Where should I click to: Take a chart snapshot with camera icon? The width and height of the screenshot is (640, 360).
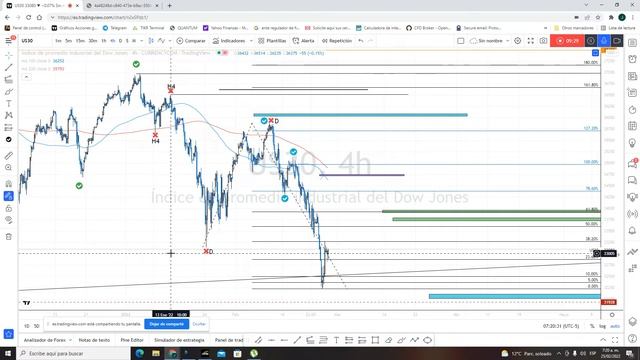coord(543,41)
